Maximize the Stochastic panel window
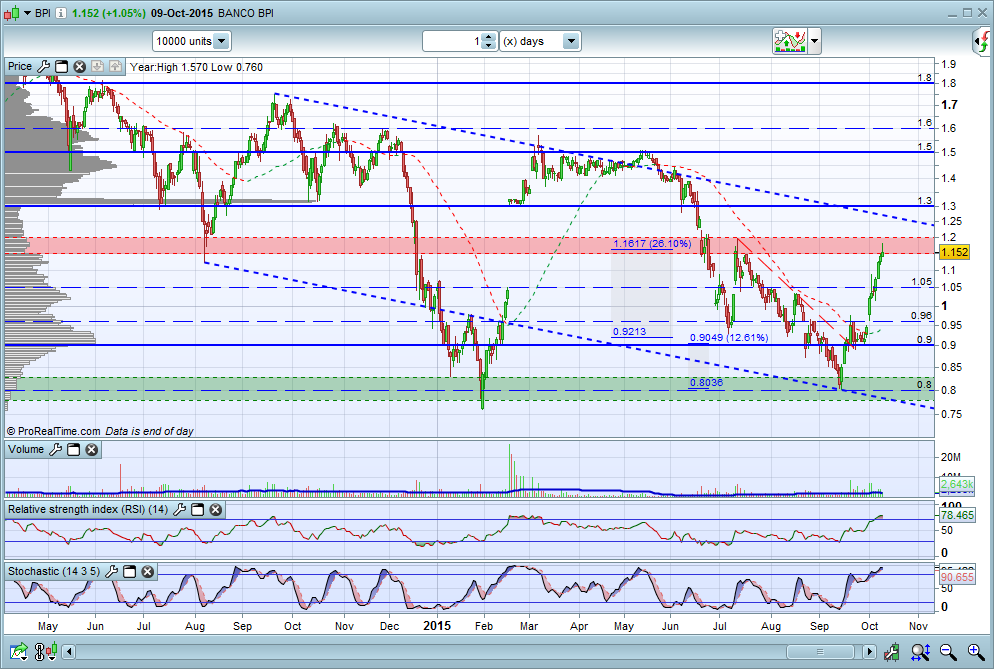The width and height of the screenshot is (994, 669). click(x=130, y=571)
